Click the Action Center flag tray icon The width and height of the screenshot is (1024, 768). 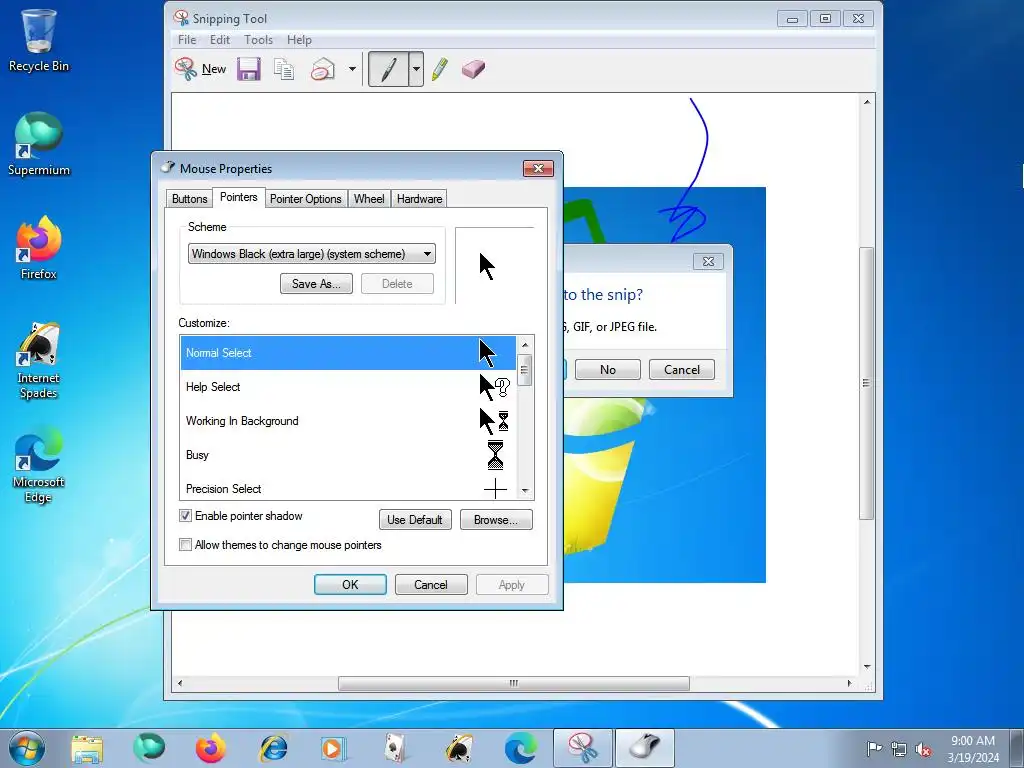point(874,749)
